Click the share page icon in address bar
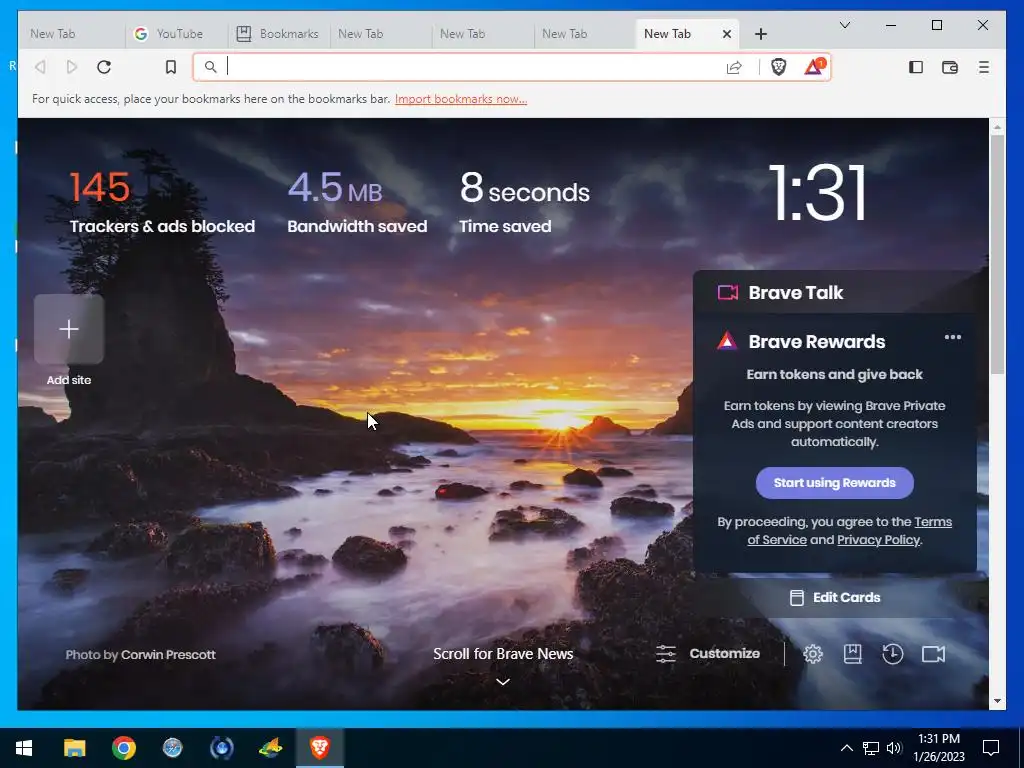 734,67
